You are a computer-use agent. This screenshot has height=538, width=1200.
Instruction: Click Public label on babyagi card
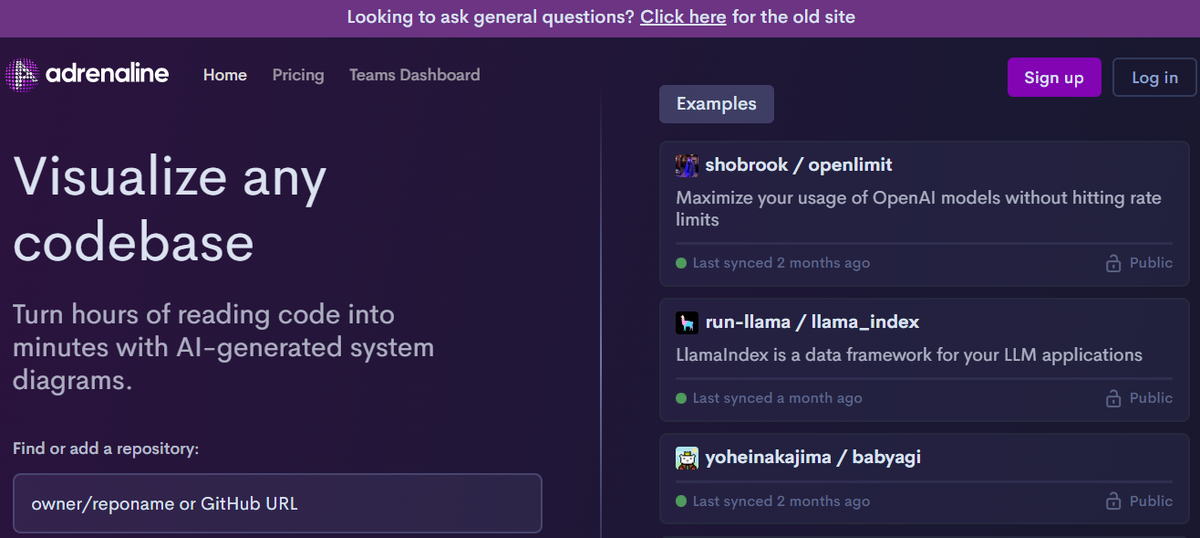pyautogui.click(x=1151, y=501)
